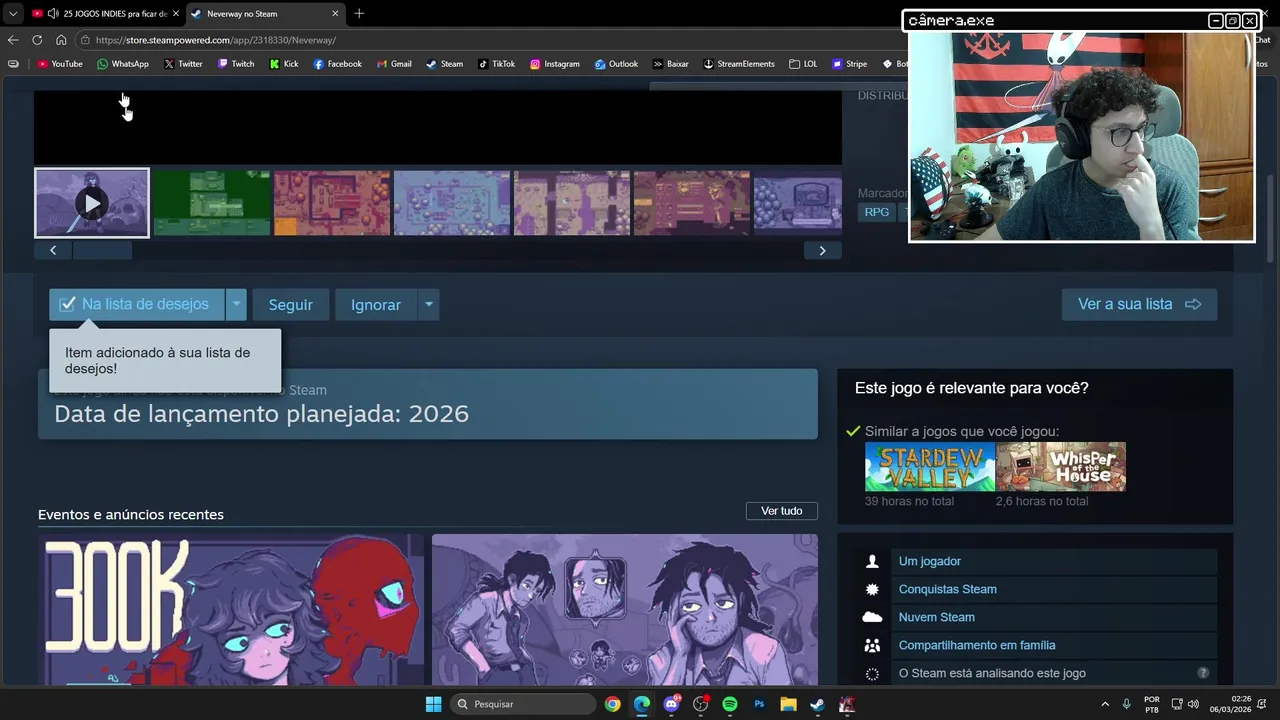Close the 'Neverway no Steam' tab

(x=335, y=14)
